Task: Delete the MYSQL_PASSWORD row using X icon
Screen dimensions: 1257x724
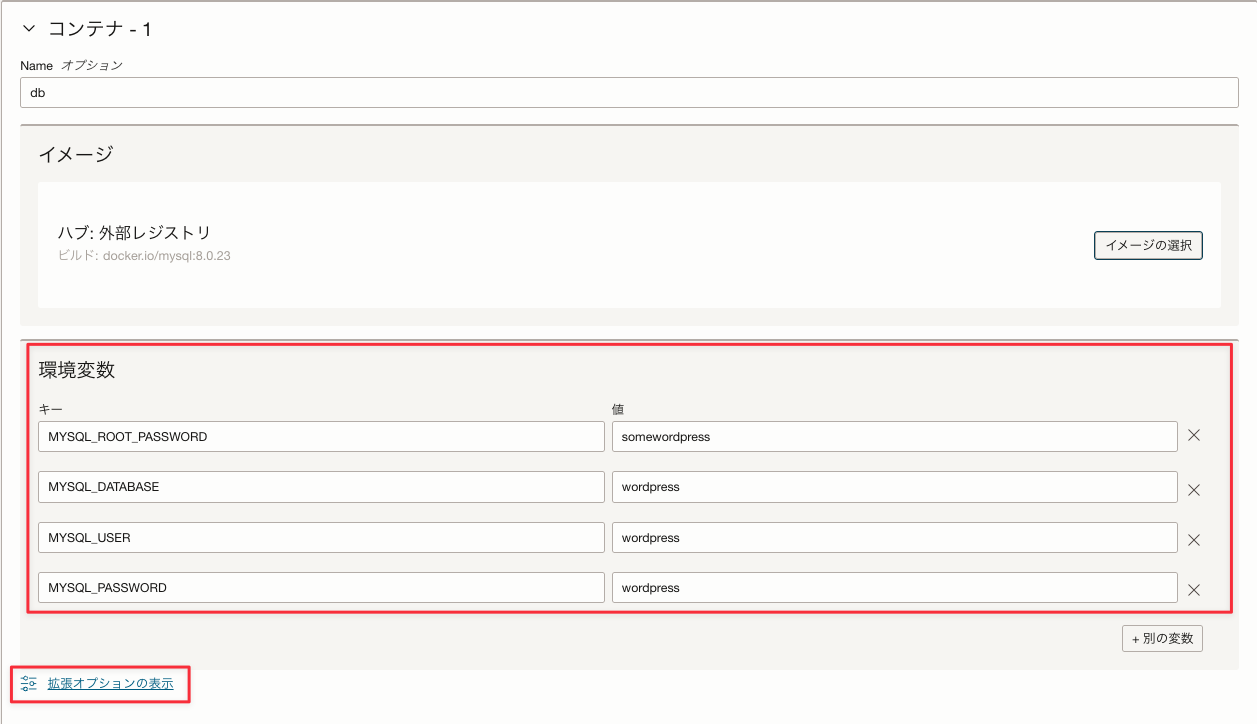Action: (x=1193, y=590)
